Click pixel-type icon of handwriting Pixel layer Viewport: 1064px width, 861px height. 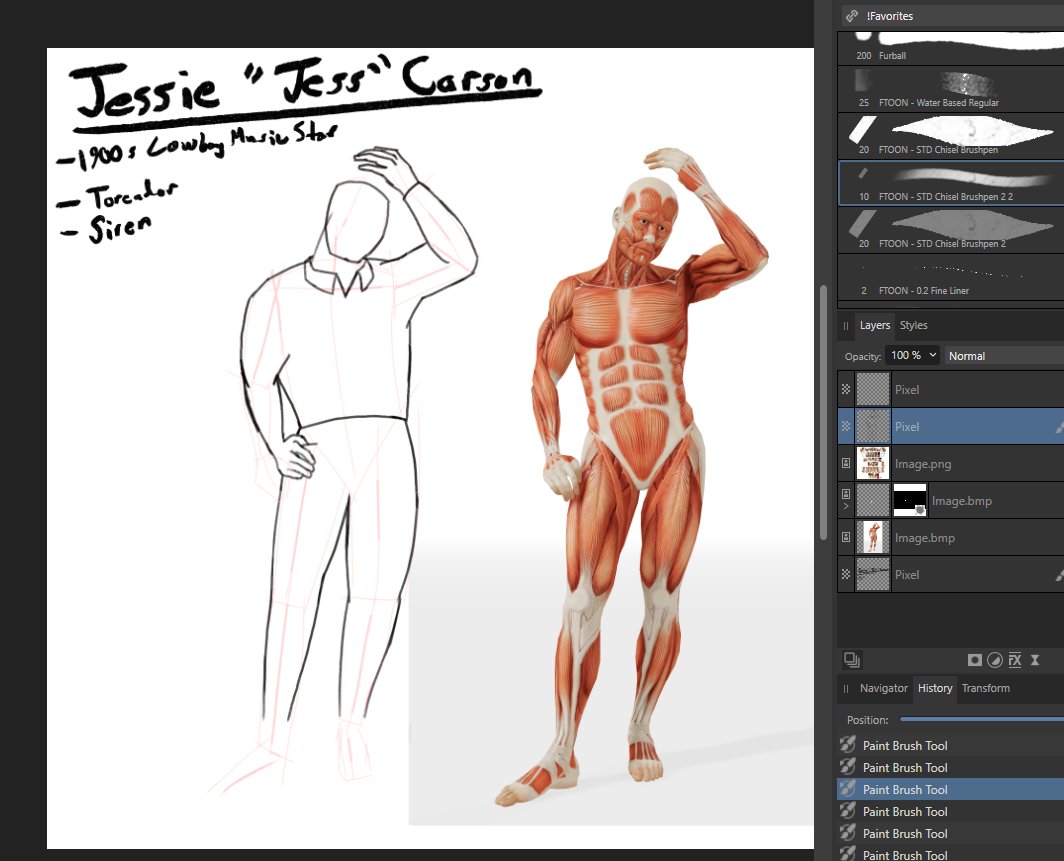point(846,574)
